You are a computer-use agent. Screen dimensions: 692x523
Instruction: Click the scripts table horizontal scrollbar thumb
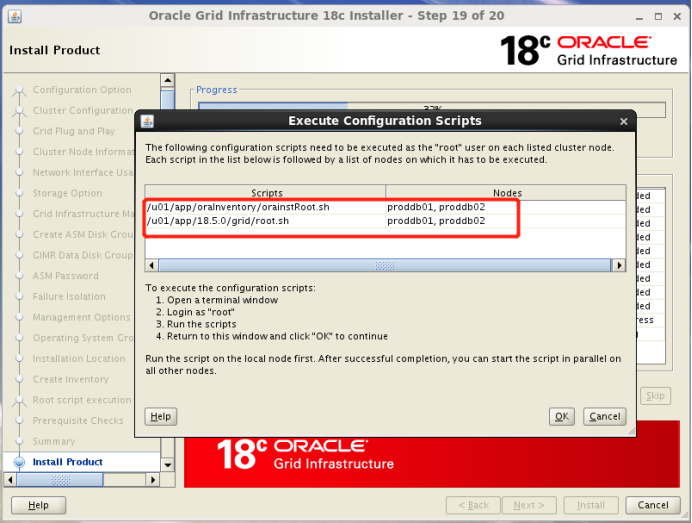(384, 265)
